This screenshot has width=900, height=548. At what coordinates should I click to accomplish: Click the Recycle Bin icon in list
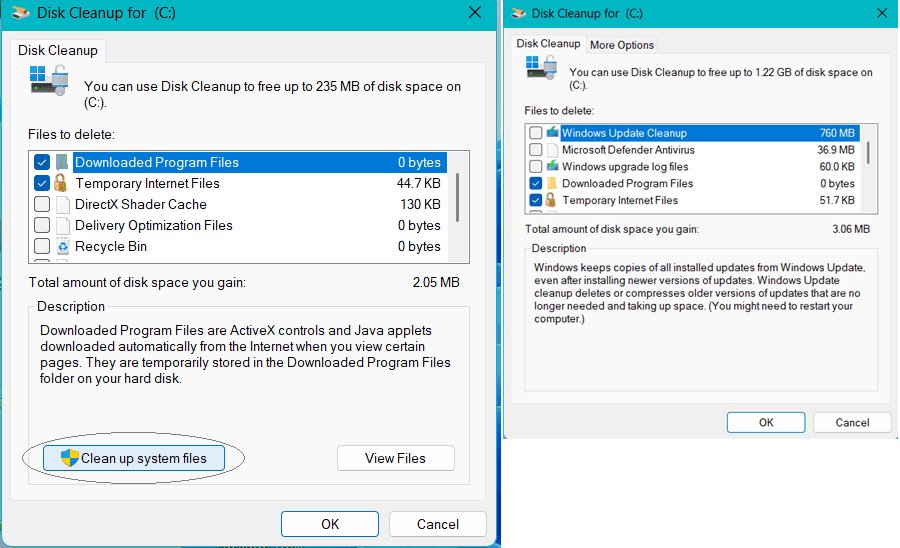coord(63,247)
